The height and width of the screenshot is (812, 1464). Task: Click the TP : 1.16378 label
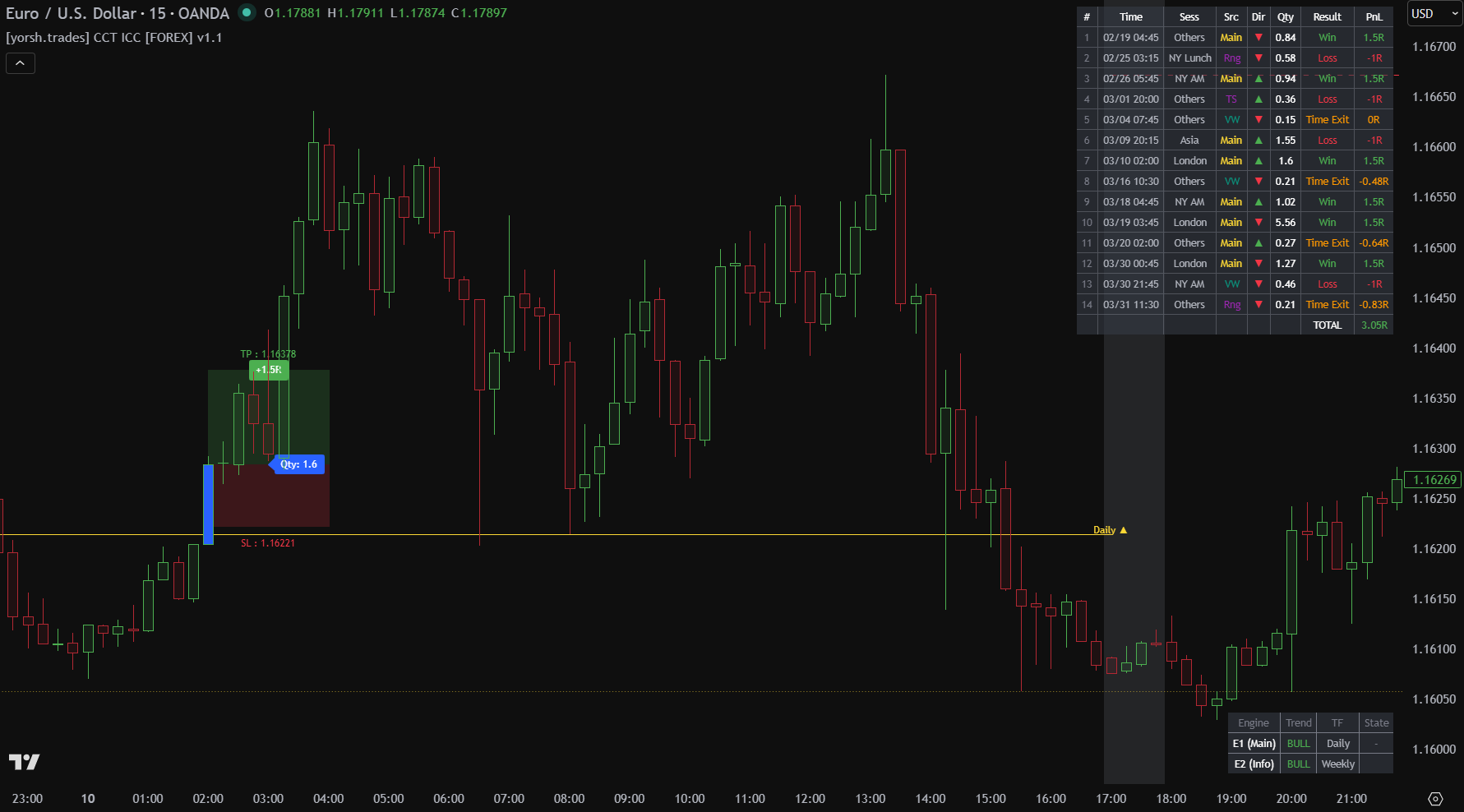click(268, 354)
